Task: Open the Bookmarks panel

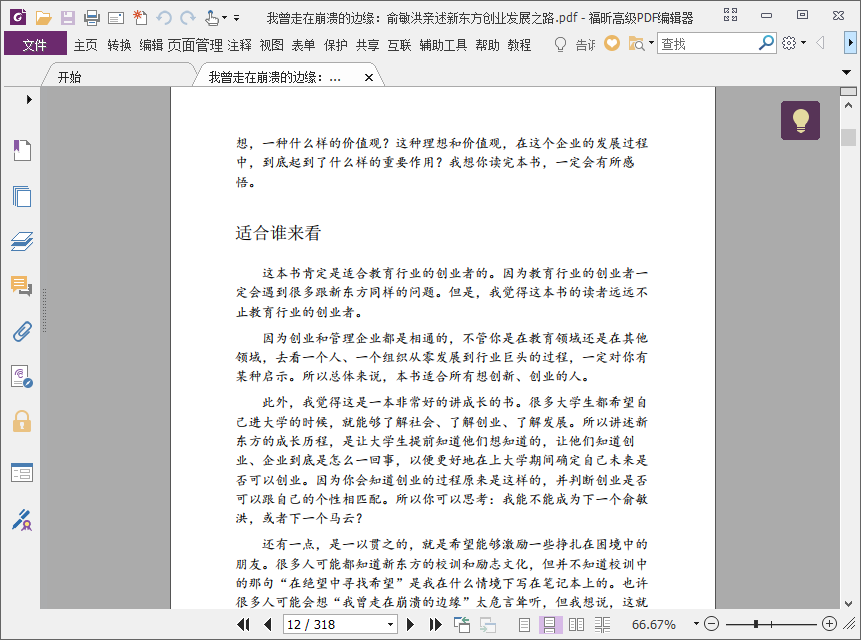Action: 22,150
